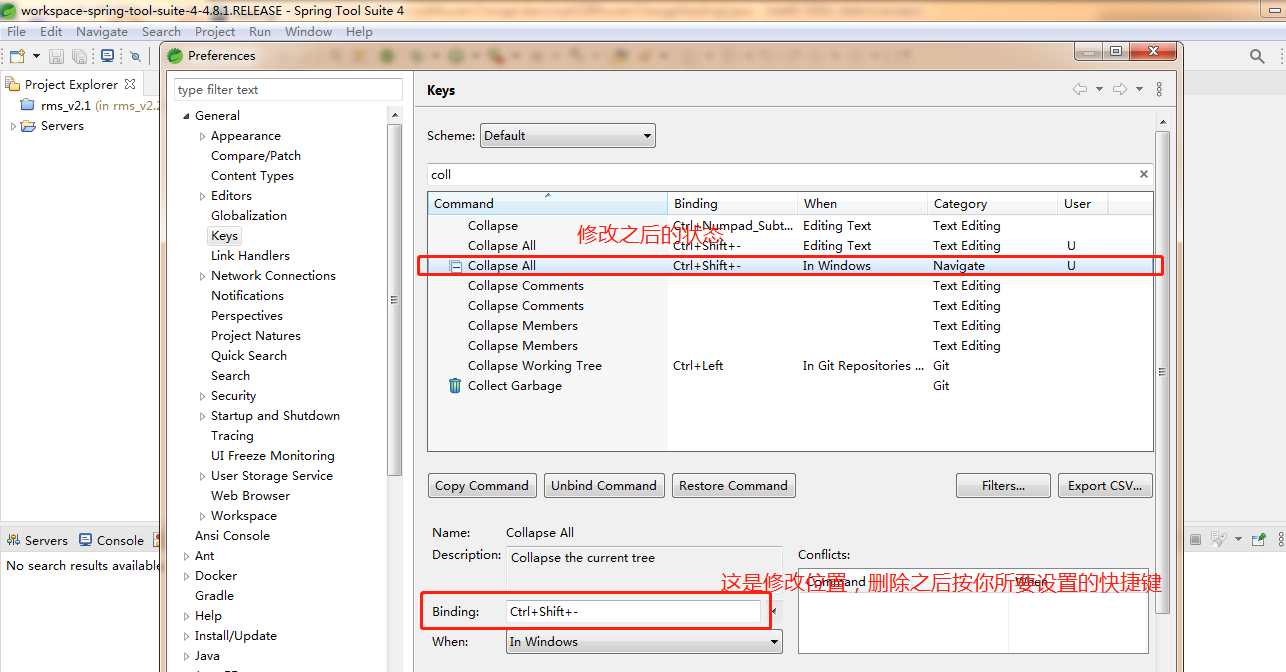Expand the Appearance preferences node
Image resolution: width=1286 pixels, height=672 pixels.
[203, 136]
